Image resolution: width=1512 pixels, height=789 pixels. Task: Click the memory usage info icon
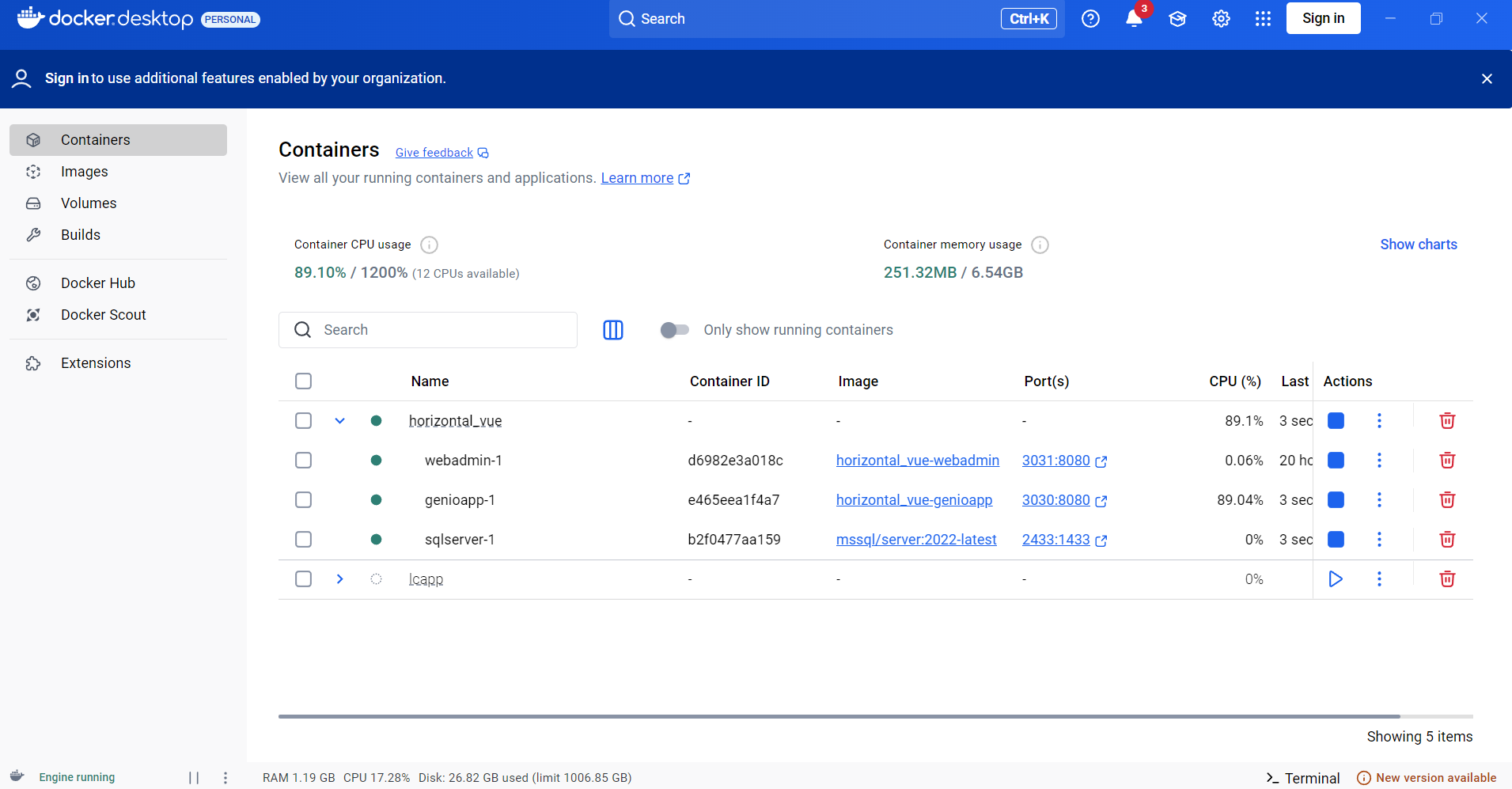(1040, 245)
